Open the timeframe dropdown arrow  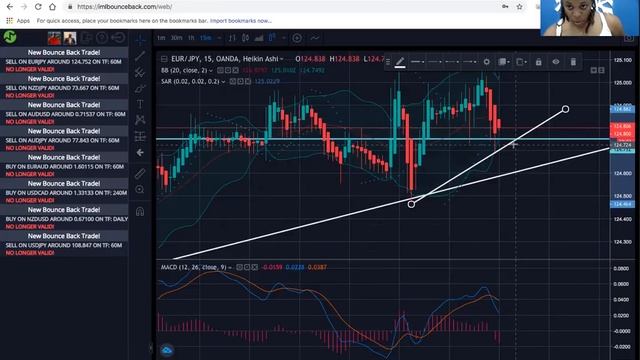pyautogui.click(x=219, y=38)
